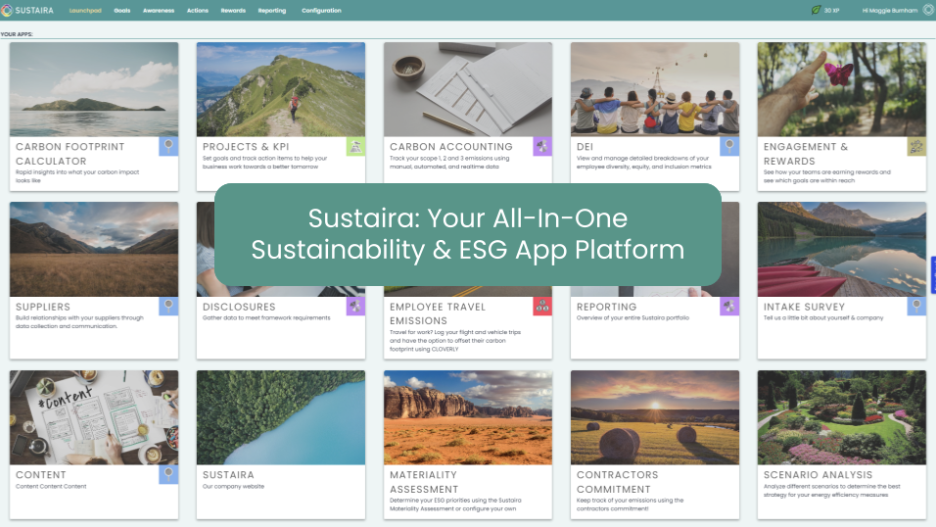The width and height of the screenshot is (936, 527).
Task: Open the Configuration menu
Action: [x=321, y=11]
